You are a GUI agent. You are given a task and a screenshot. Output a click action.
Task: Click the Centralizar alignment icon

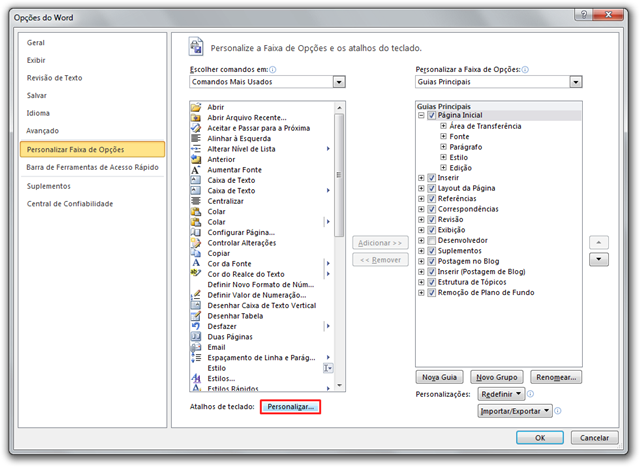pos(196,201)
